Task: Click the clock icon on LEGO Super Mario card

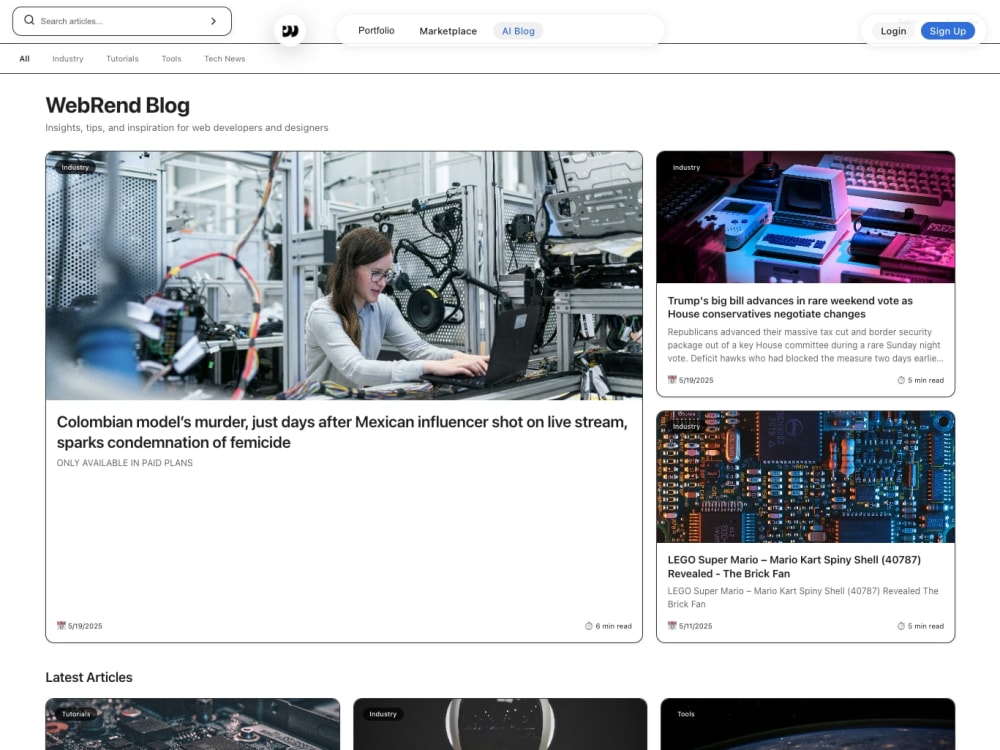Action: pyautogui.click(x=901, y=626)
